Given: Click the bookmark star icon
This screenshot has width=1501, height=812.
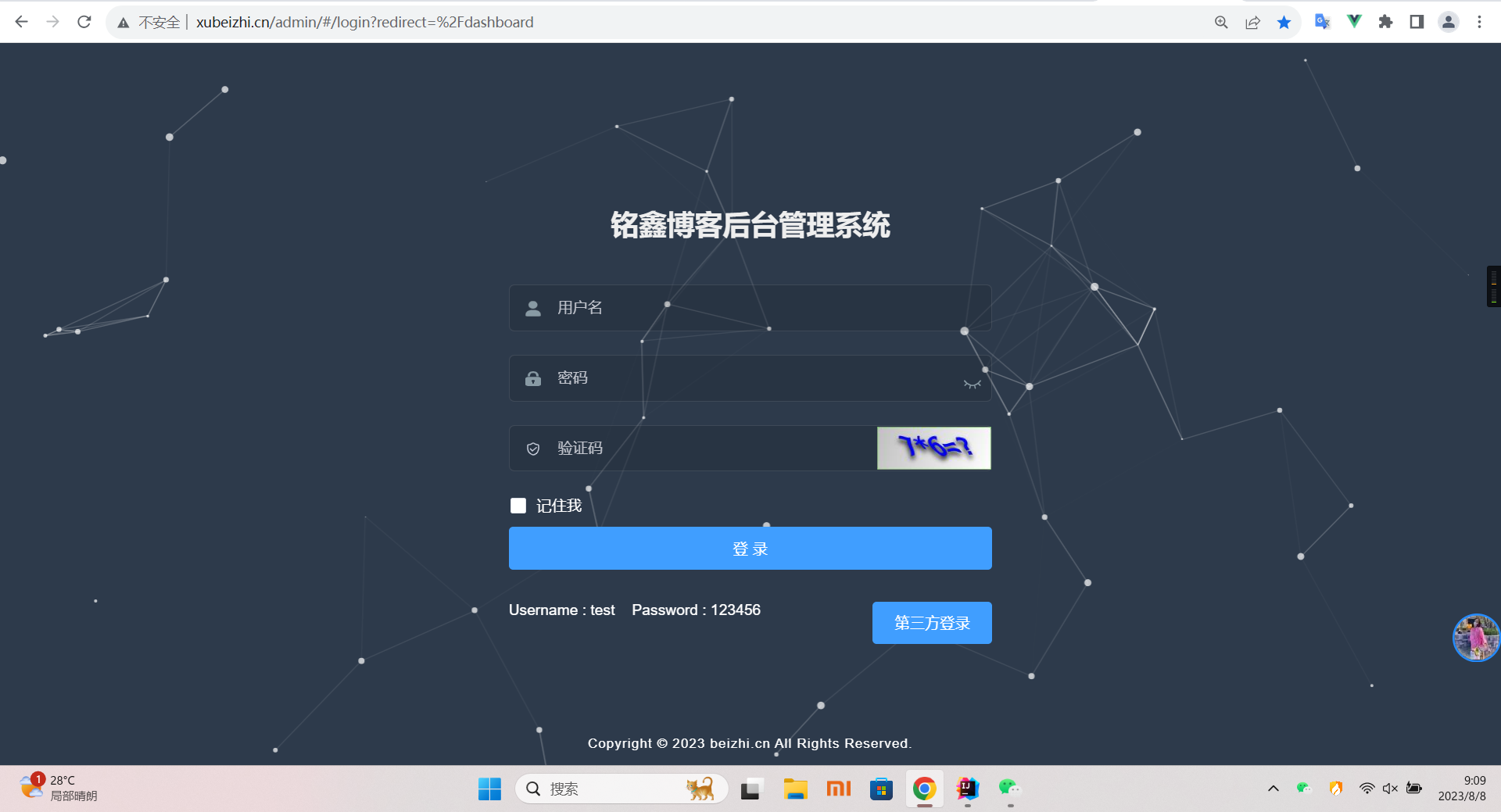Looking at the screenshot, I should pyautogui.click(x=1284, y=22).
